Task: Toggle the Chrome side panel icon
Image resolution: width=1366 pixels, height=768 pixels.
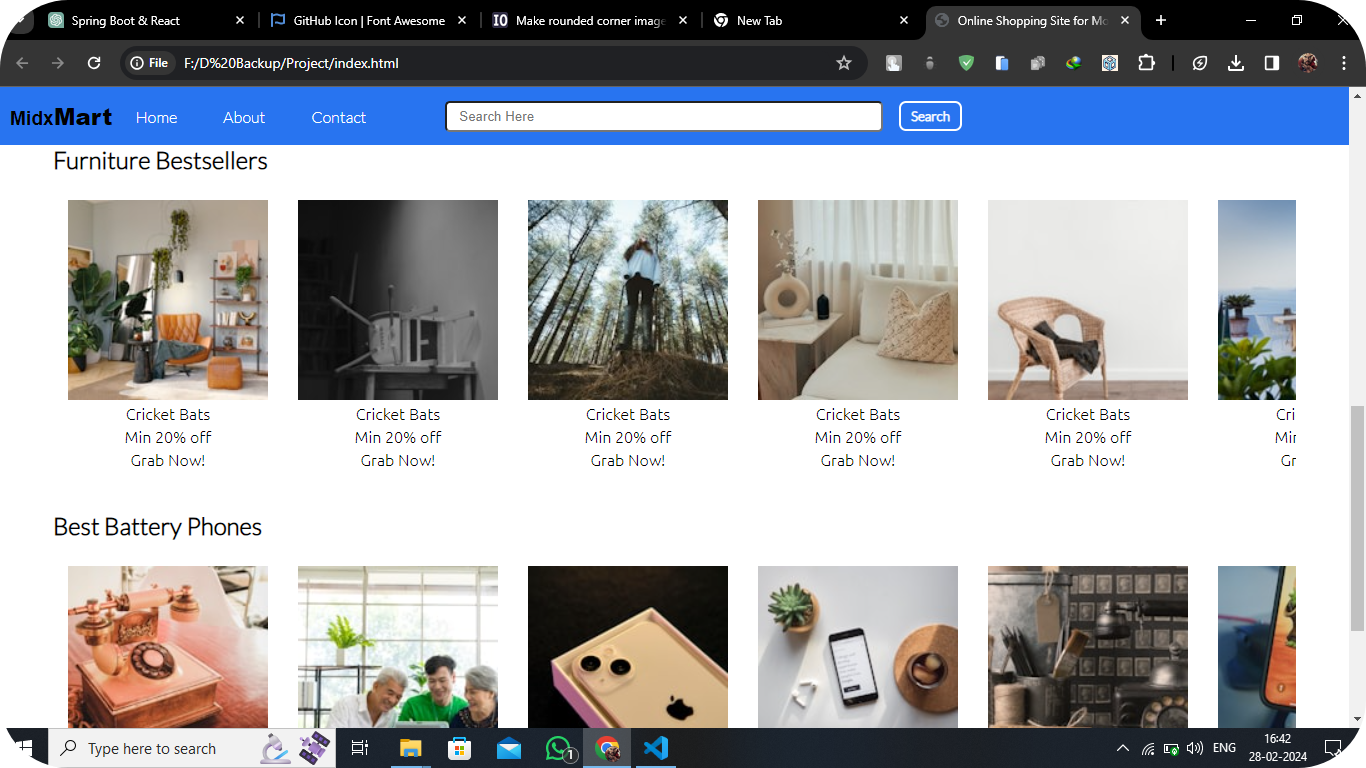Action: click(1271, 63)
